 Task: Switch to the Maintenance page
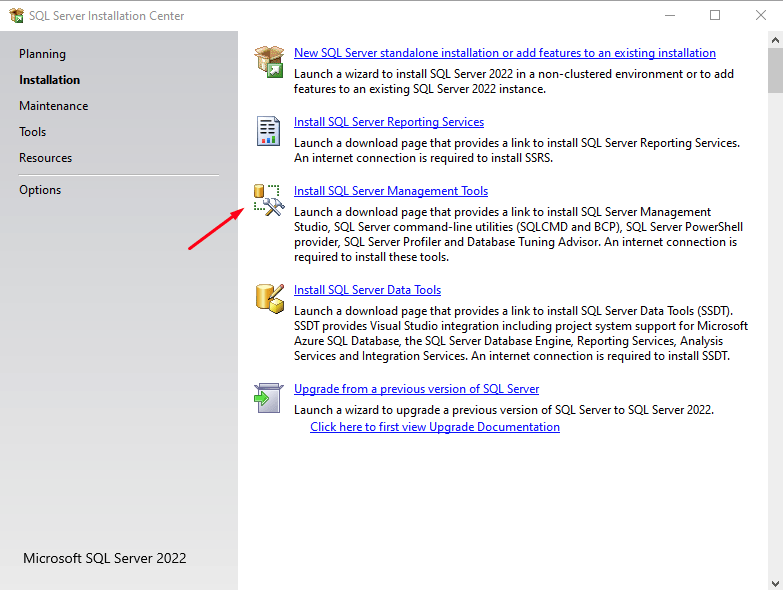(53, 106)
